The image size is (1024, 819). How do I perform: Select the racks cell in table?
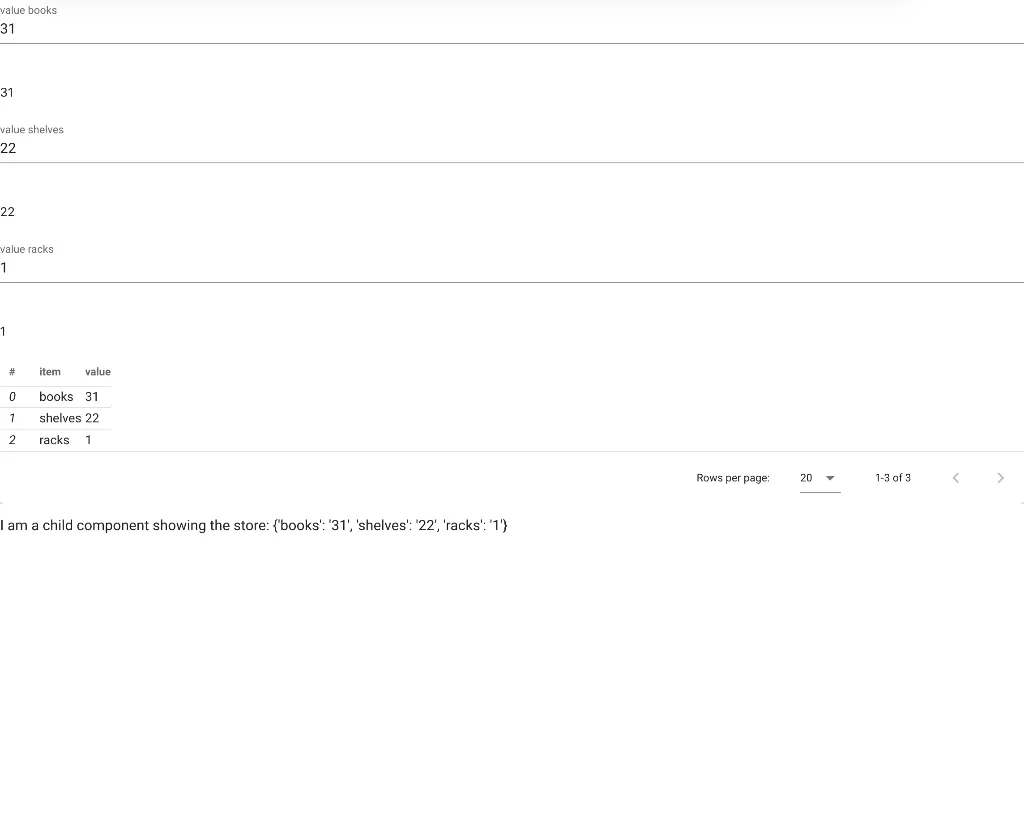(54, 440)
